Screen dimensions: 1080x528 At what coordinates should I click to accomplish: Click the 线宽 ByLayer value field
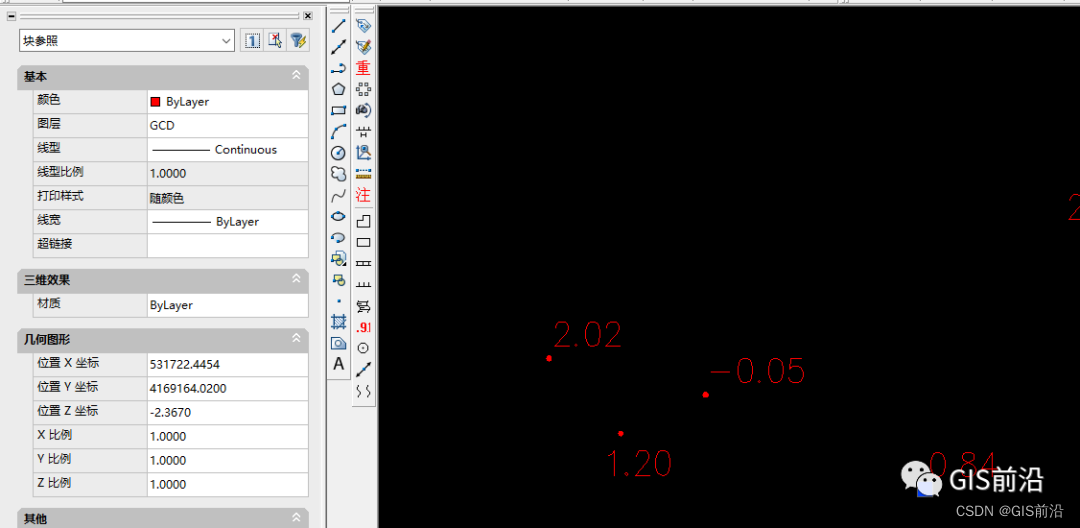click(x=227, y=222)
